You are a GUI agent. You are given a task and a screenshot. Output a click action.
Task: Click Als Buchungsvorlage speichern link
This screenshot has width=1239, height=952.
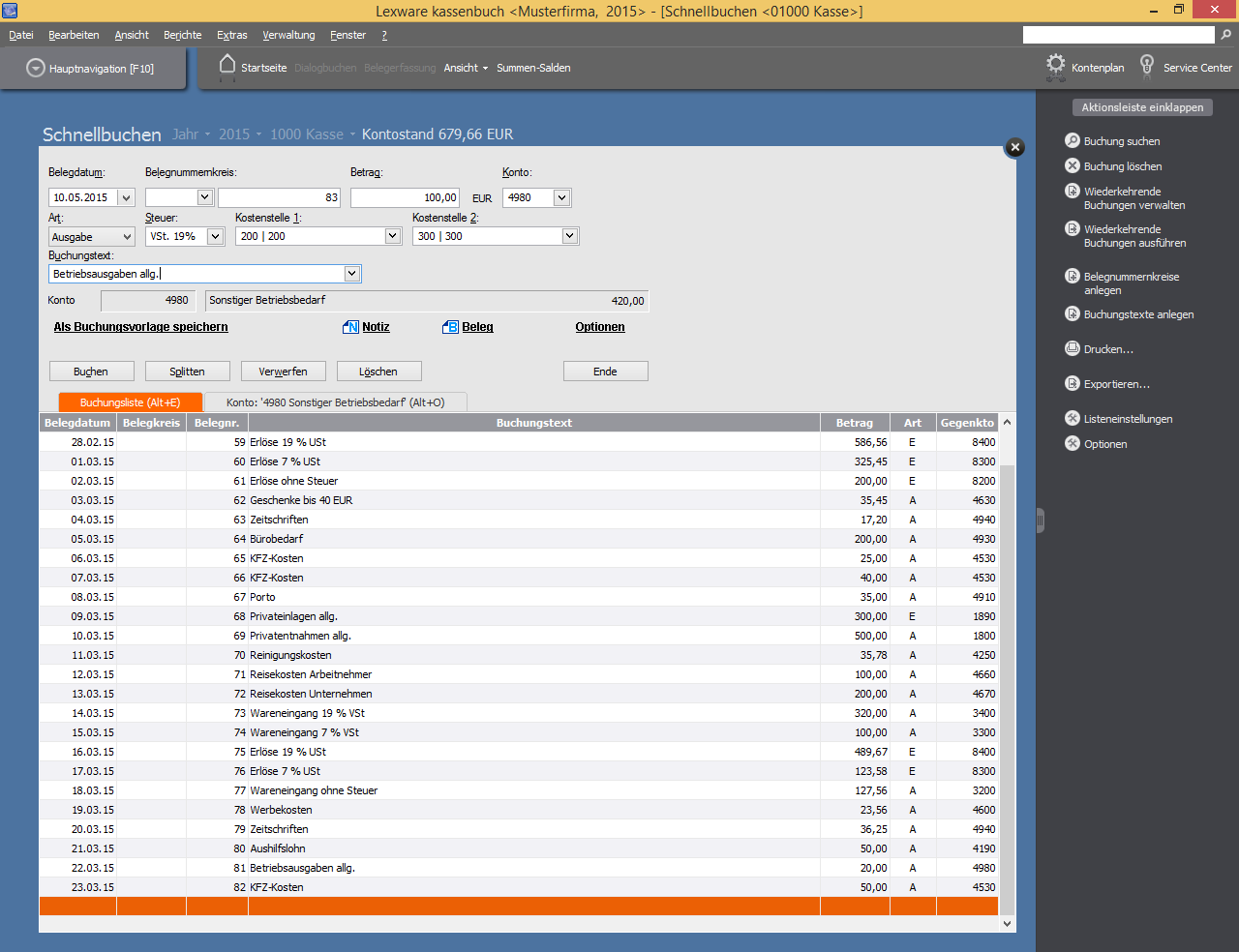pos(140,327)
